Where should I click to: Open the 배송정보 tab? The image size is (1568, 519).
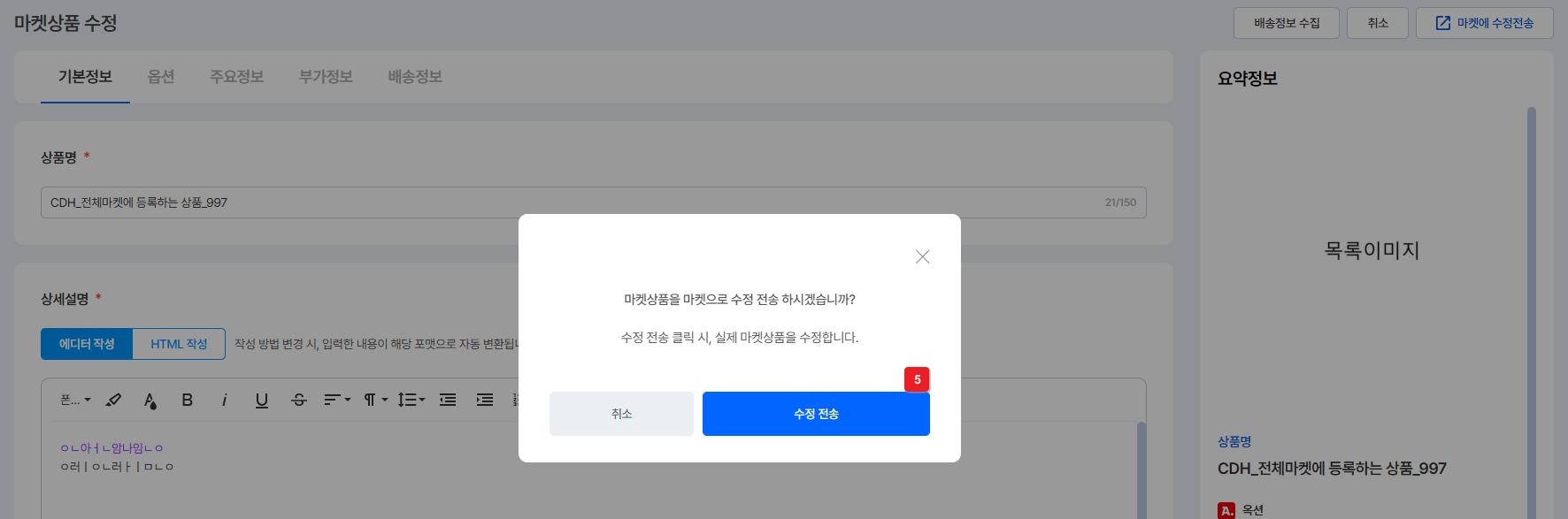click(415, 77)
